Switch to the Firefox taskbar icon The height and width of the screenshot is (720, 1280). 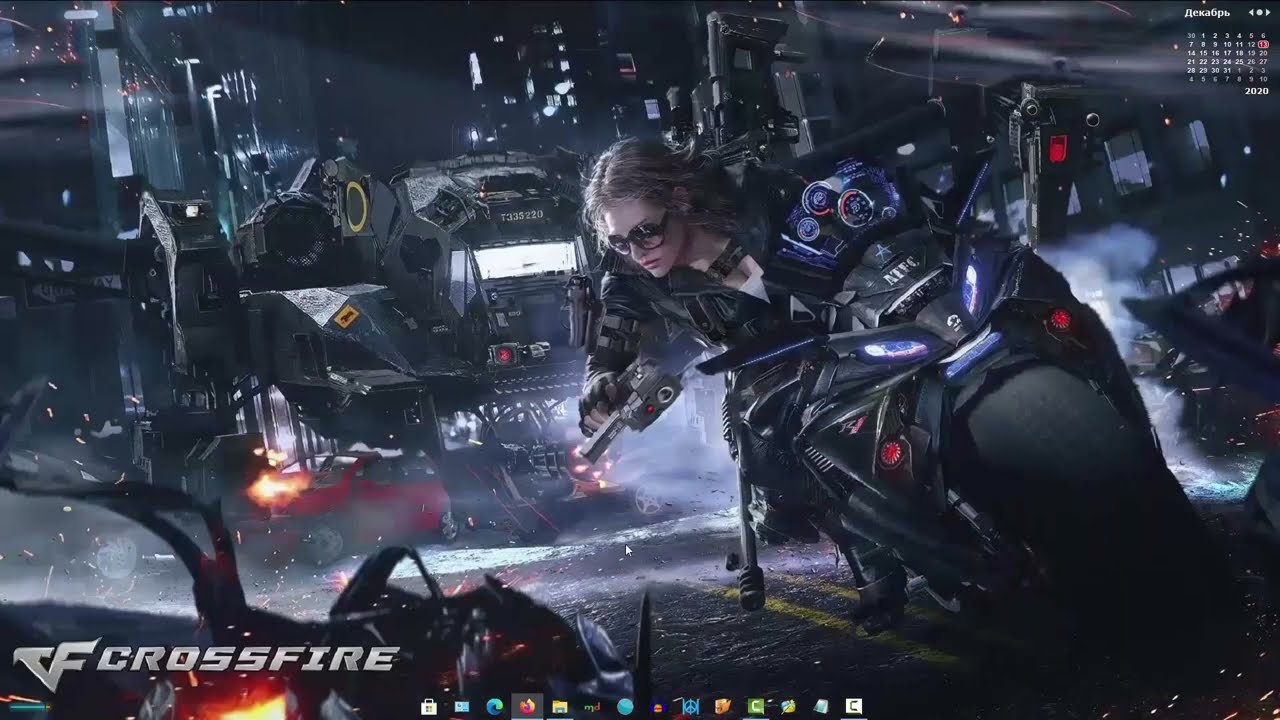coord(527,706)
